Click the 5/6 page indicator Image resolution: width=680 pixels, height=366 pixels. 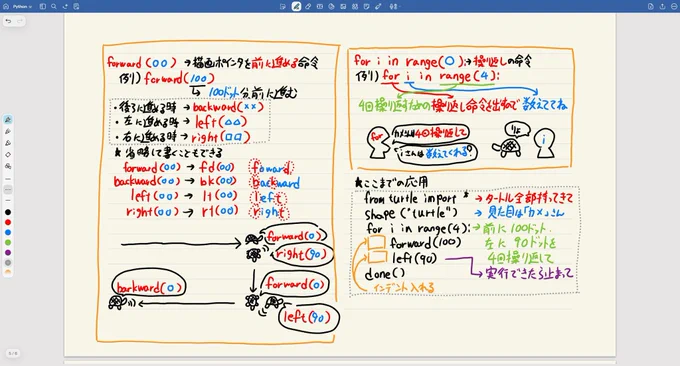[13, 353]
